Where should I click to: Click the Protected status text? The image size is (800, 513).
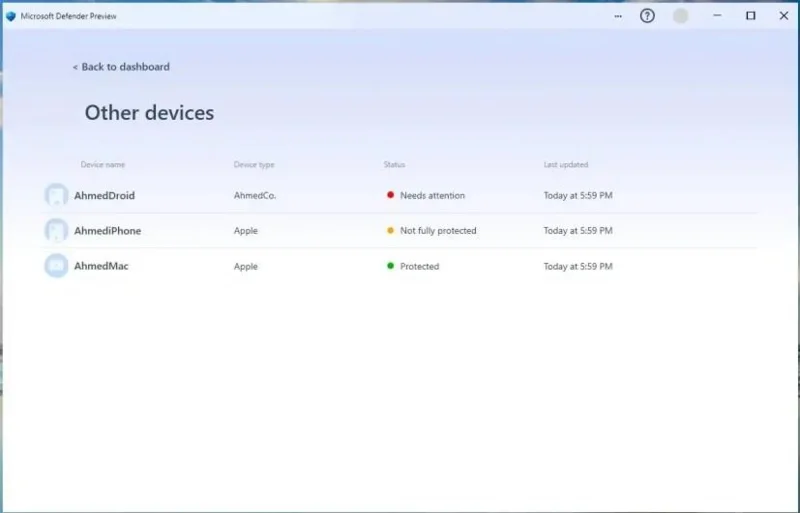click(x=419, y=266)
